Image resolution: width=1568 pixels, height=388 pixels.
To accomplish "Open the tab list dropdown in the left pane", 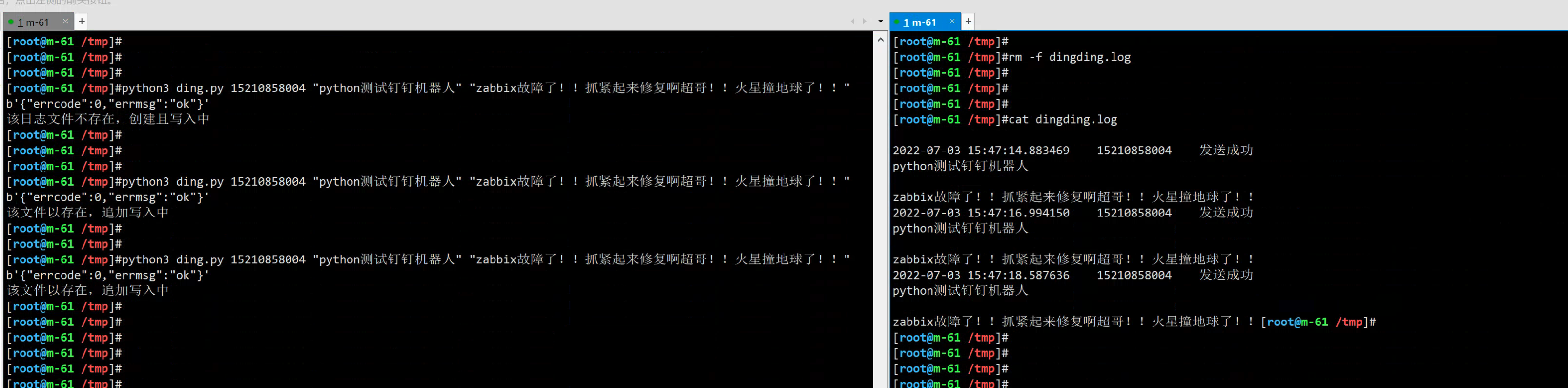I will coord(880,22).
